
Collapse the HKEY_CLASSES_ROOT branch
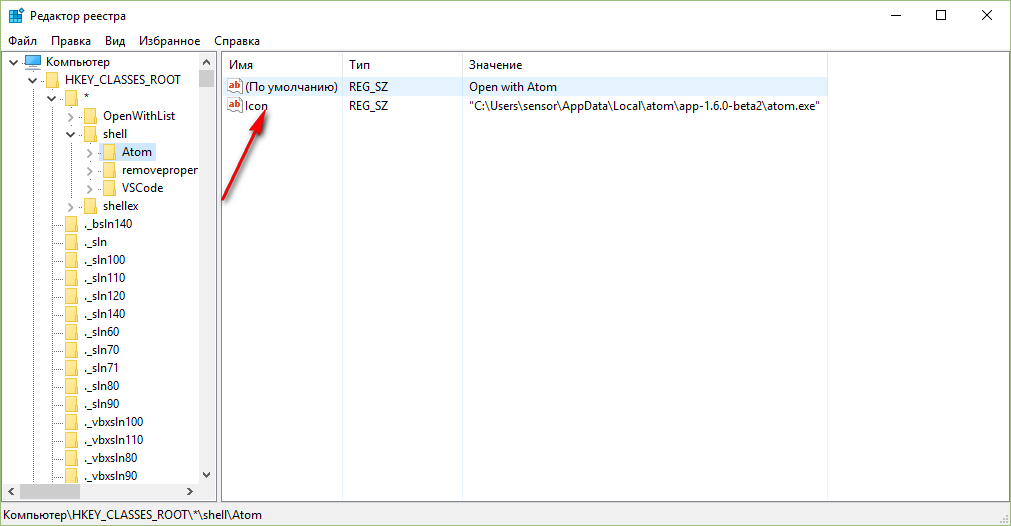pos(33,81)
